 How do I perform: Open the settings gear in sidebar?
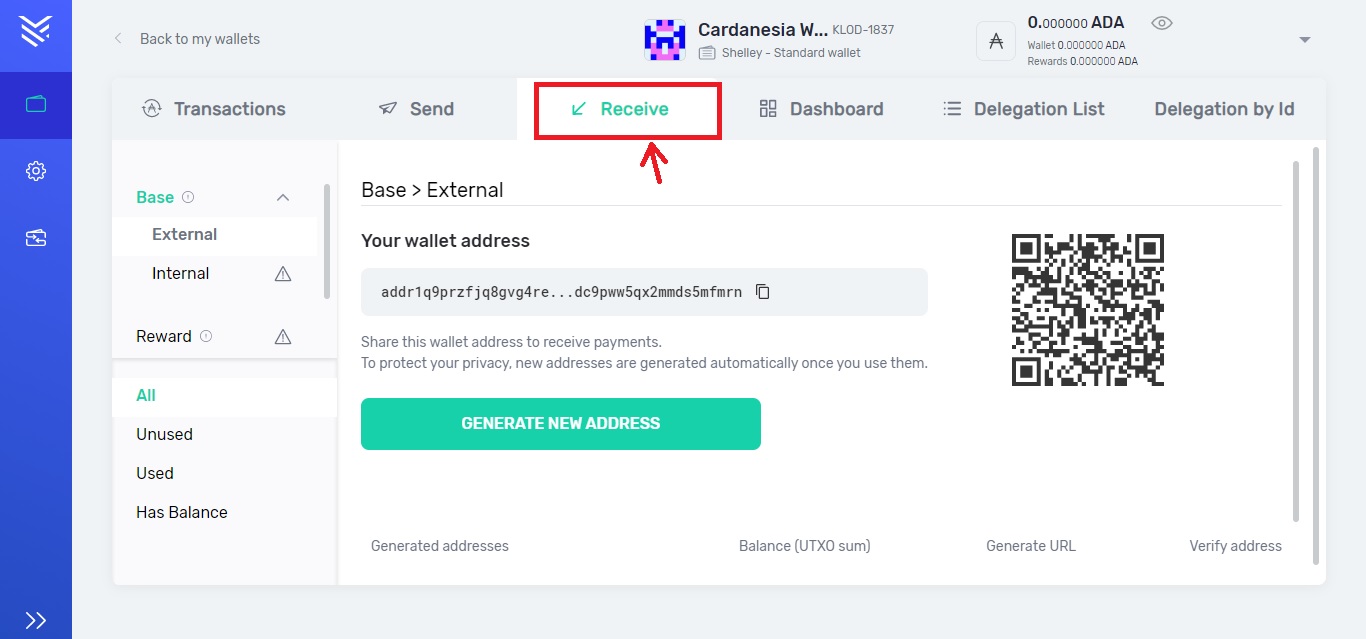tap(36, 171)
